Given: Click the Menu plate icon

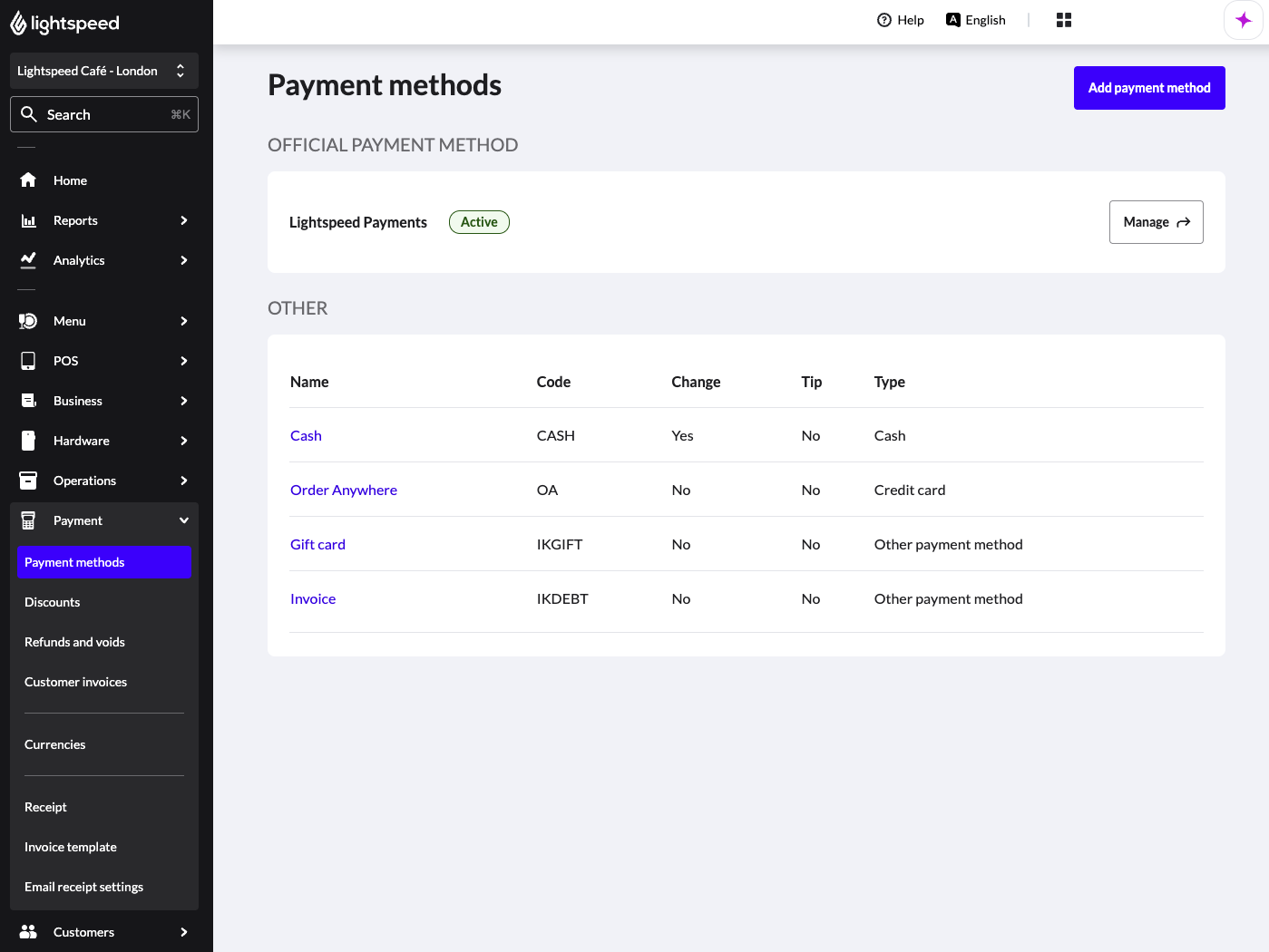Looking at the screenshot, I should [x=28, y=321].
